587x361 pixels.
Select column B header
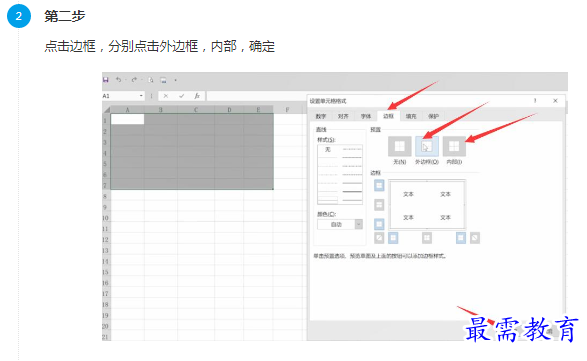(161, 110)
